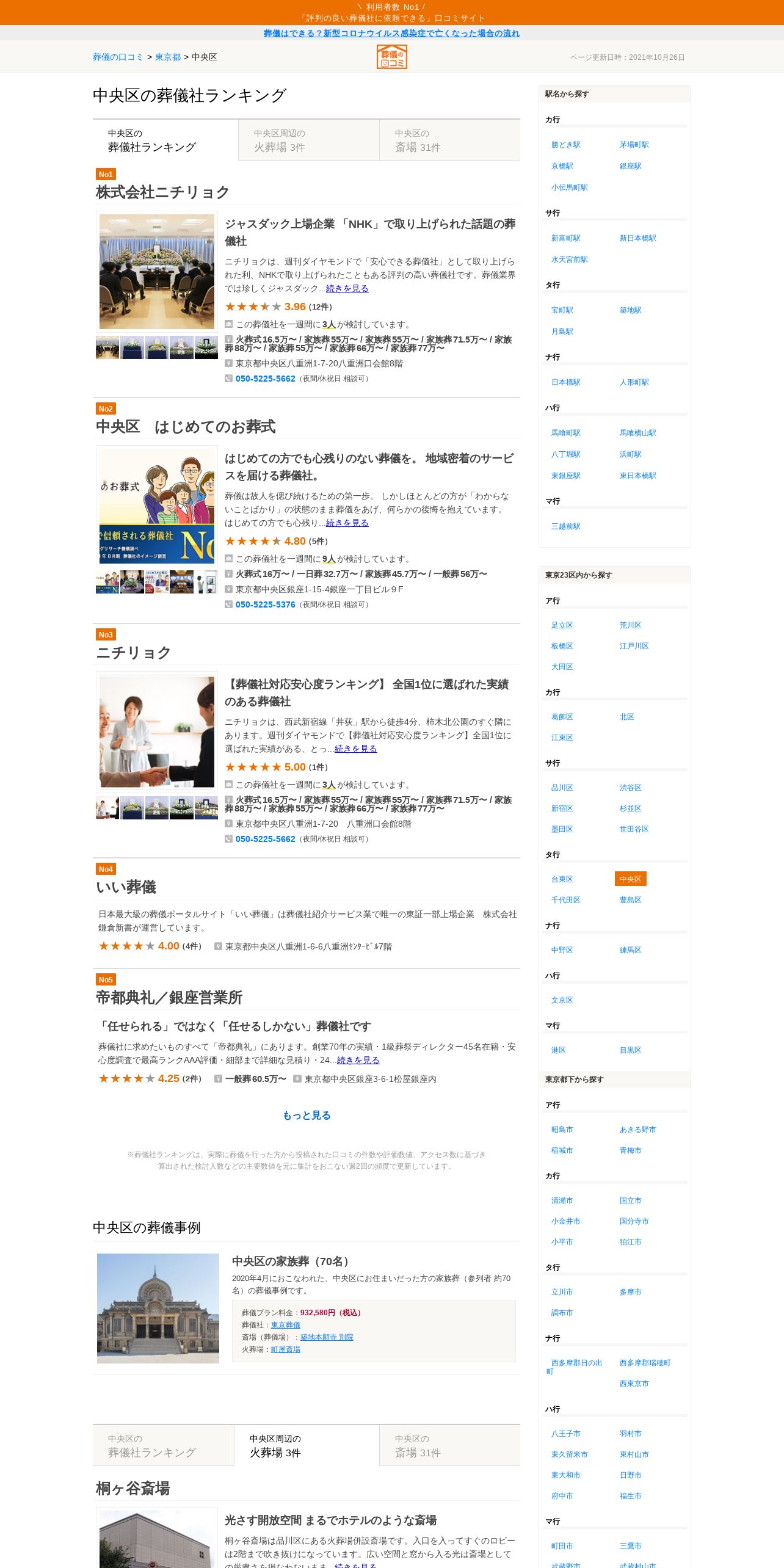
Task: Open first small thumbnail under 株式会社ニチリョク photo
Action: (x=107, y=347)
